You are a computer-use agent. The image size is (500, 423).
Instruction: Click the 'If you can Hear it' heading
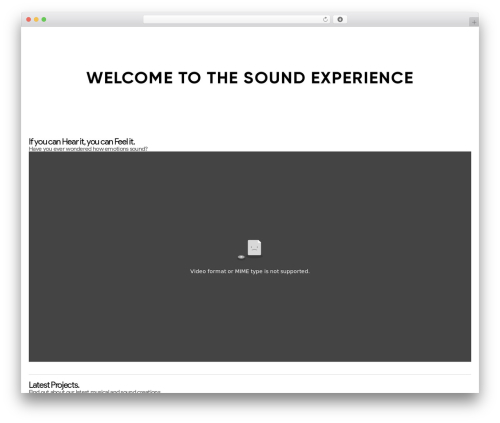82,142
